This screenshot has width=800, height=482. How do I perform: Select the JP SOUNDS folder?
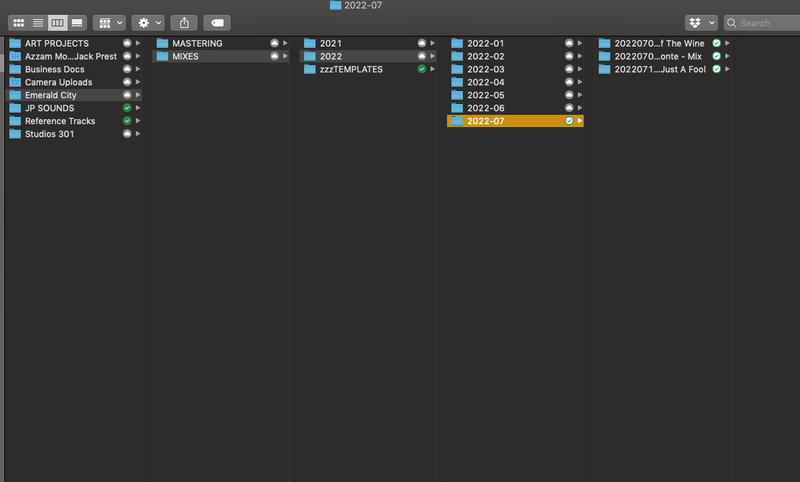(x=73, y=108)
